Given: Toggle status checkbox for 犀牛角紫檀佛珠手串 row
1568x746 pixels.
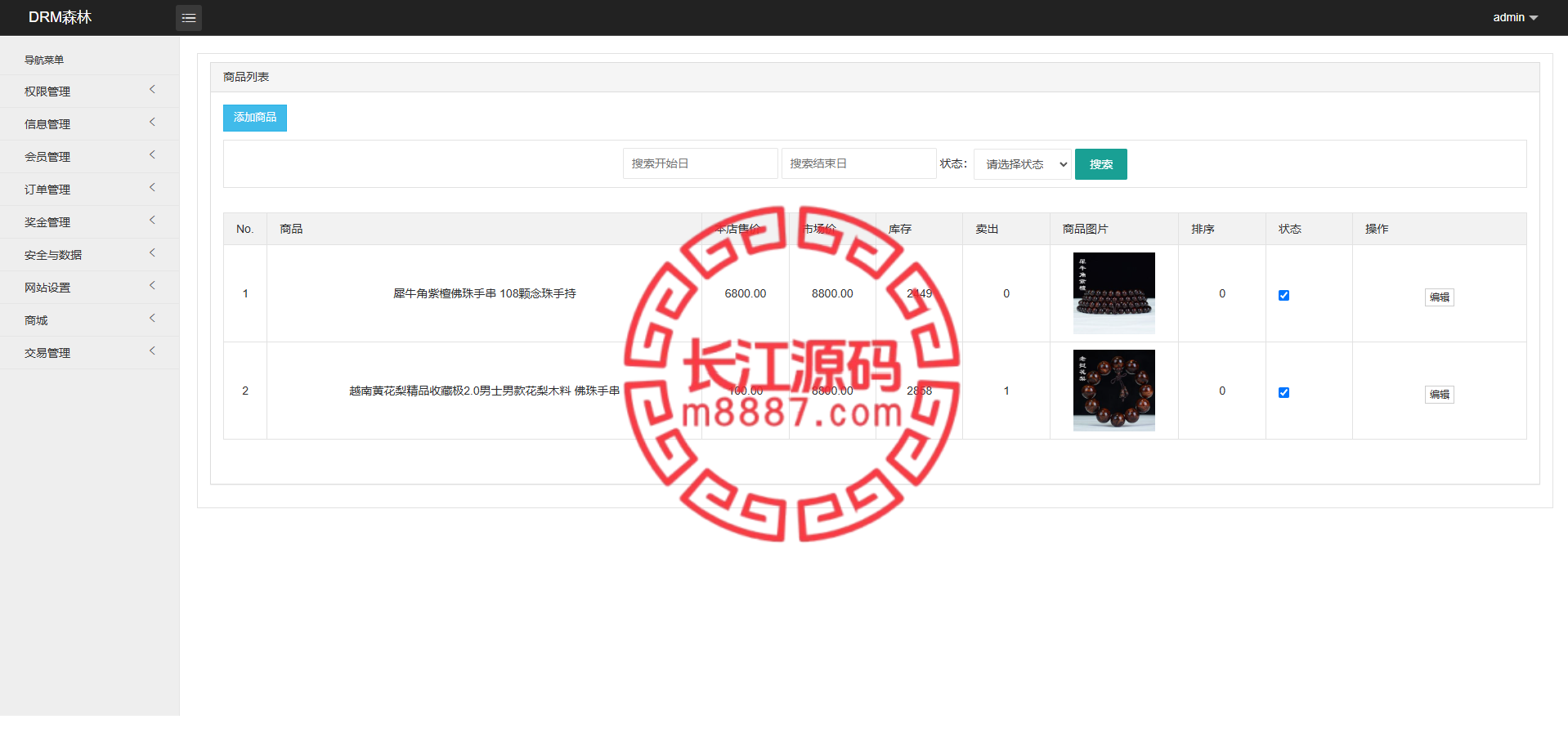Looking at the screenshot, I should click(1284, 296).
